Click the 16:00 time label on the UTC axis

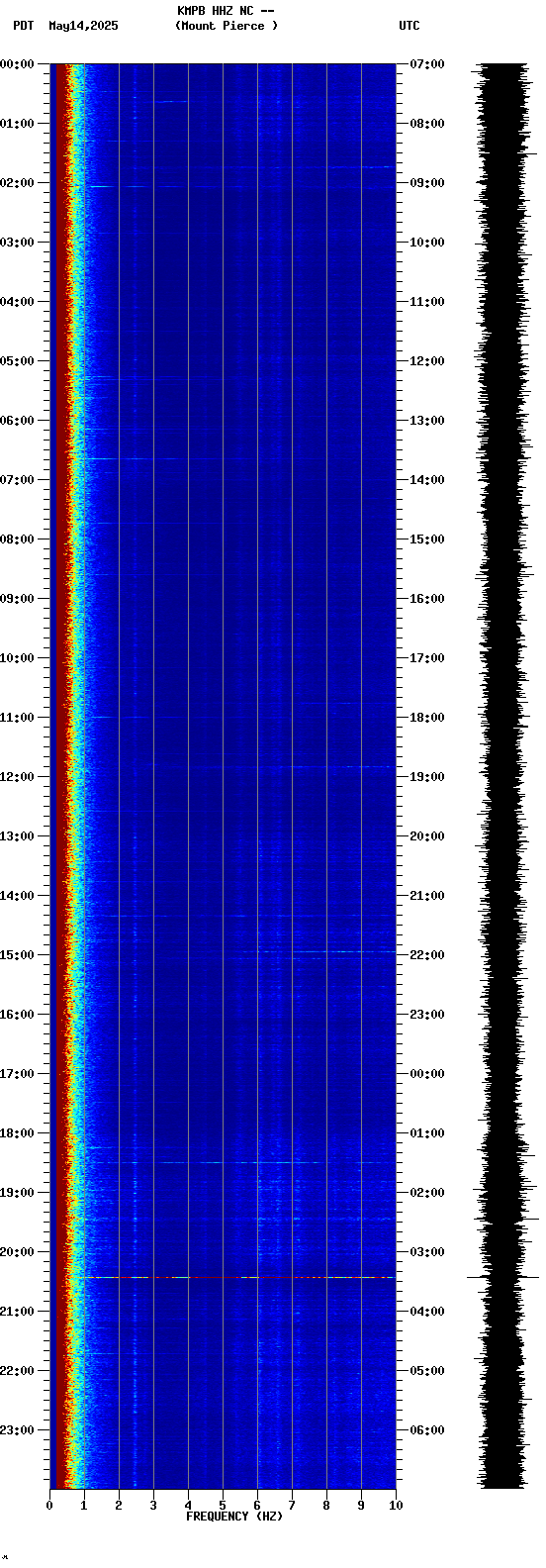click(427, 599)
